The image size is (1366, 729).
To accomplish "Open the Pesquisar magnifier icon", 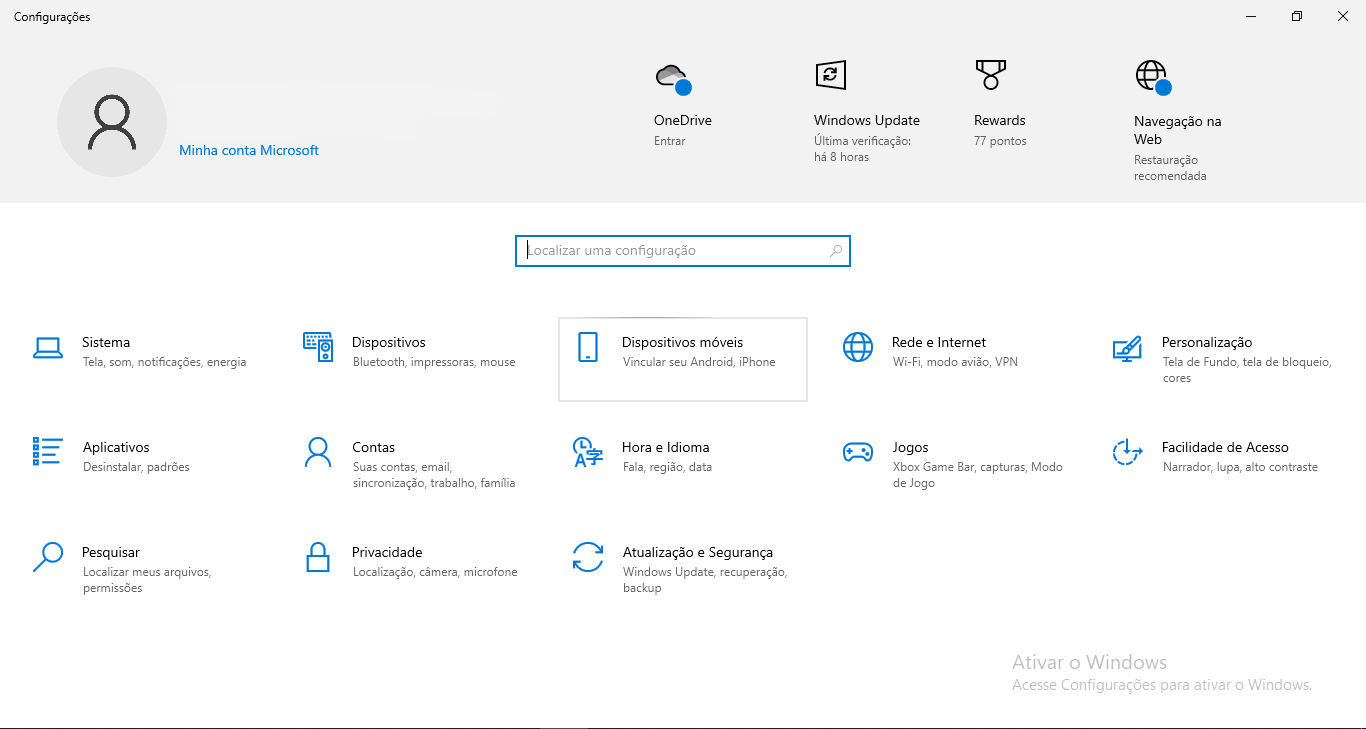I will click(47, 557).
